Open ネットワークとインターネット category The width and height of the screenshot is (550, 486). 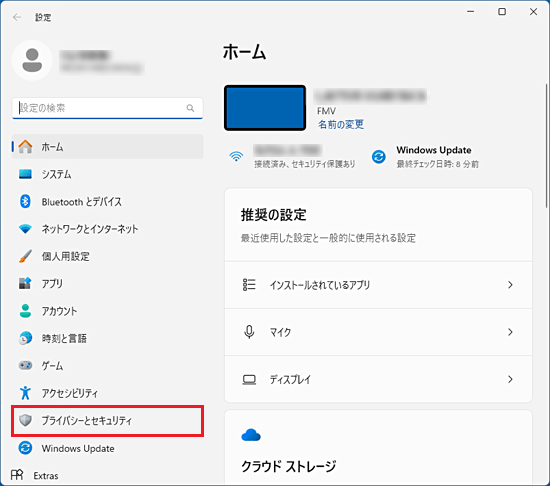tap(107, 229)
